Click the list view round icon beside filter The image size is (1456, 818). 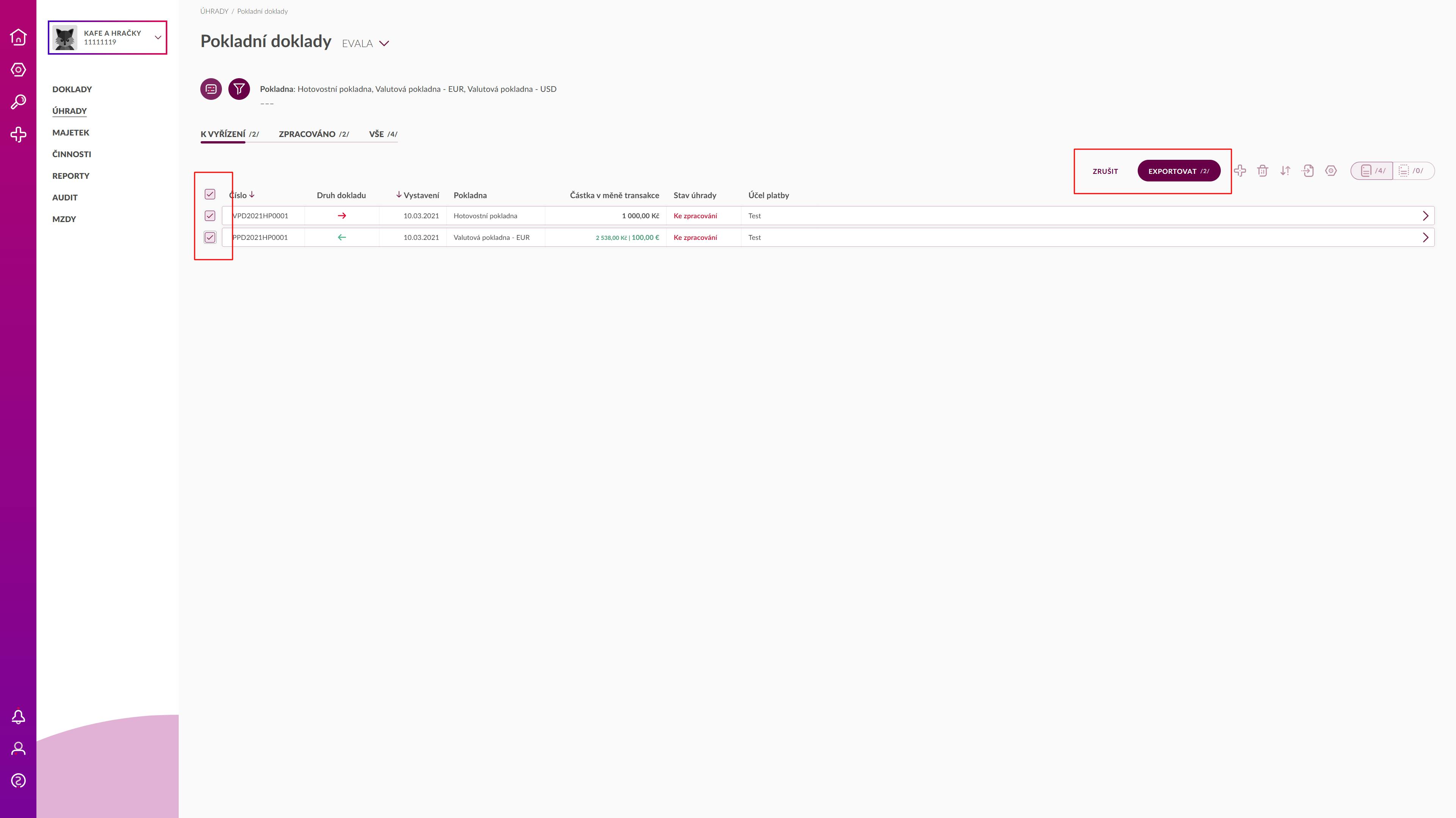(211, 89)
